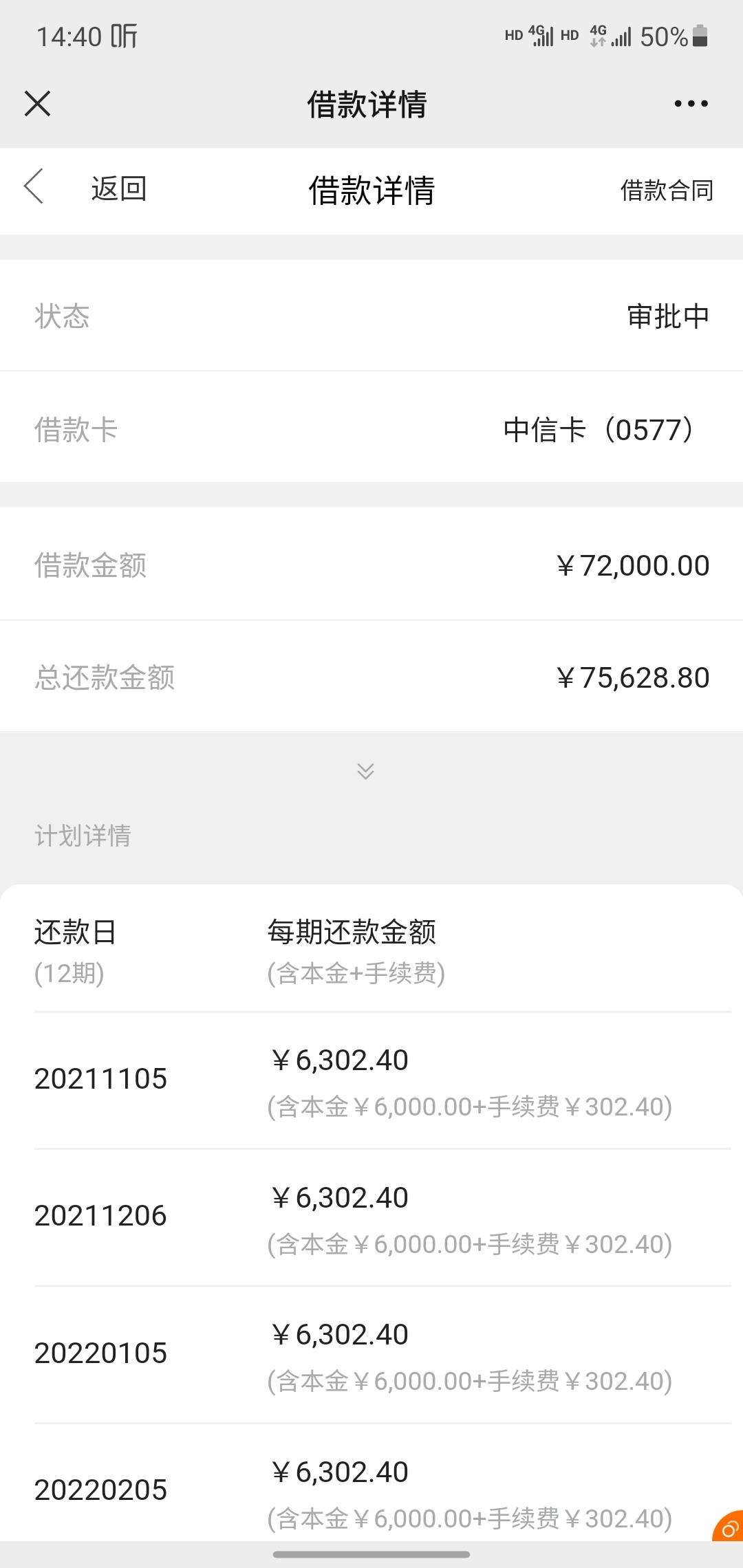743x1568 pixels.
Task: Open the 借款合同 loan contract link
Action: 667,190
